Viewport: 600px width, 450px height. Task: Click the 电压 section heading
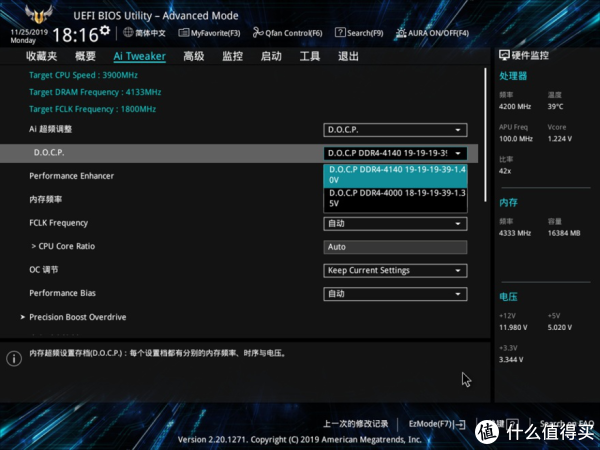point(509,297)
